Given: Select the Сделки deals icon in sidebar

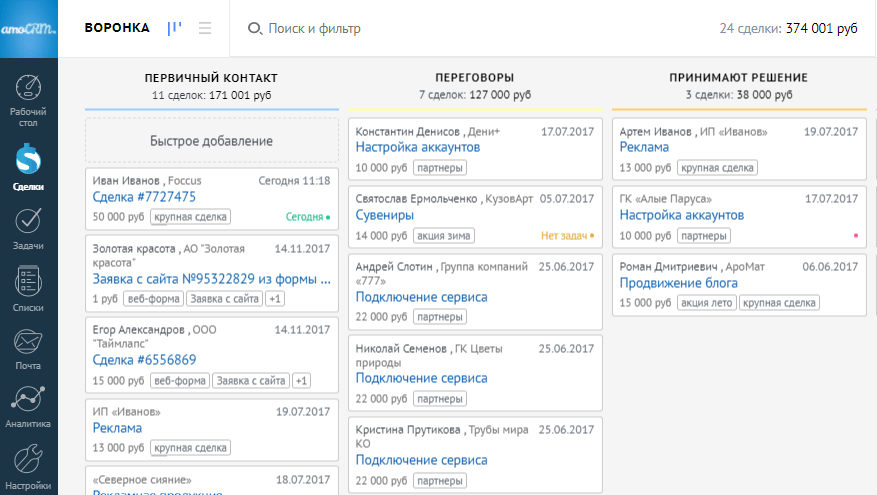Looking at the screenshot, I should tap(28, 160).
